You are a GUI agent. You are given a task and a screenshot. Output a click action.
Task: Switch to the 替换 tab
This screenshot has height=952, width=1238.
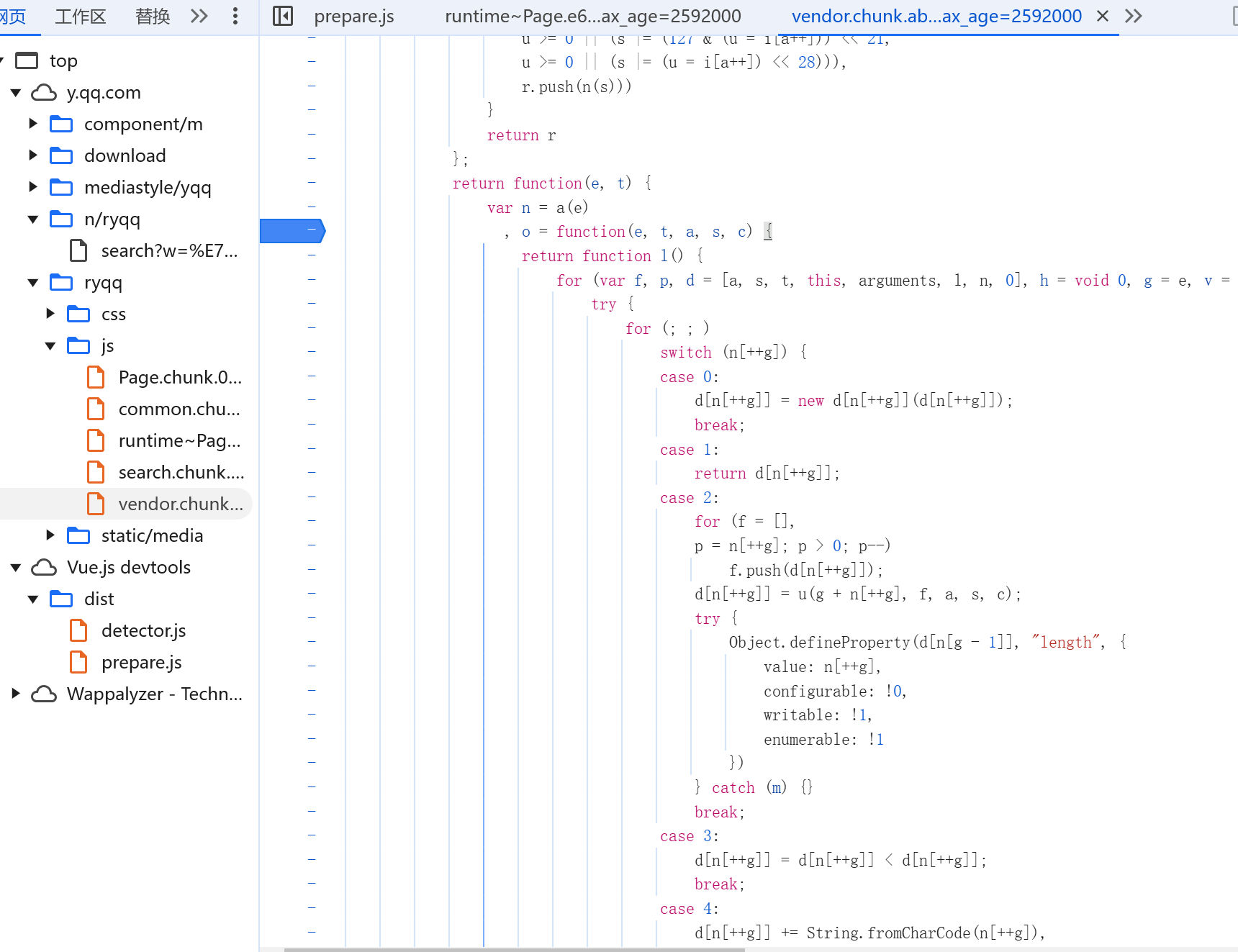(x=153, y=16)
